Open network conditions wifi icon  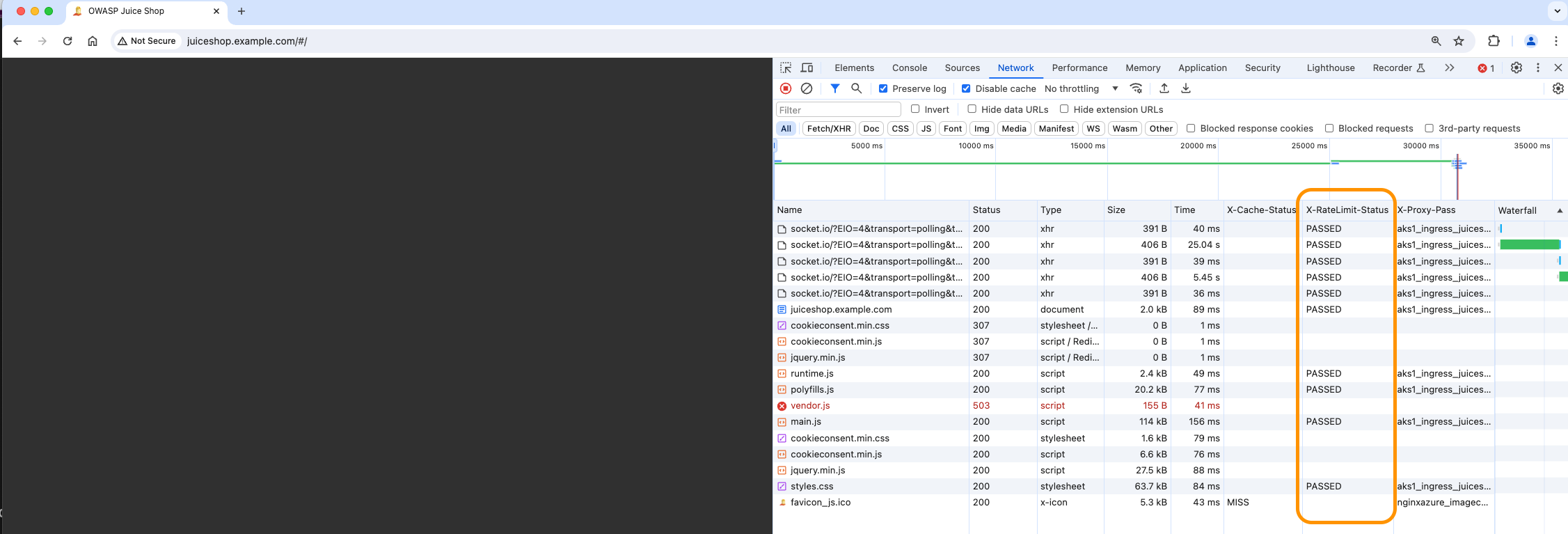1137,88
